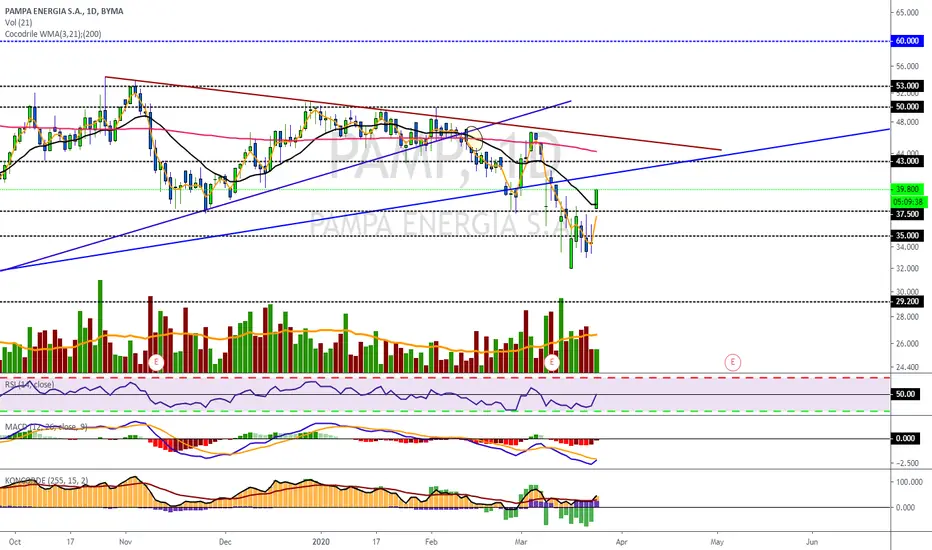Click 26.000 on the price axis
932x550 pixels.
pos(907,344)
